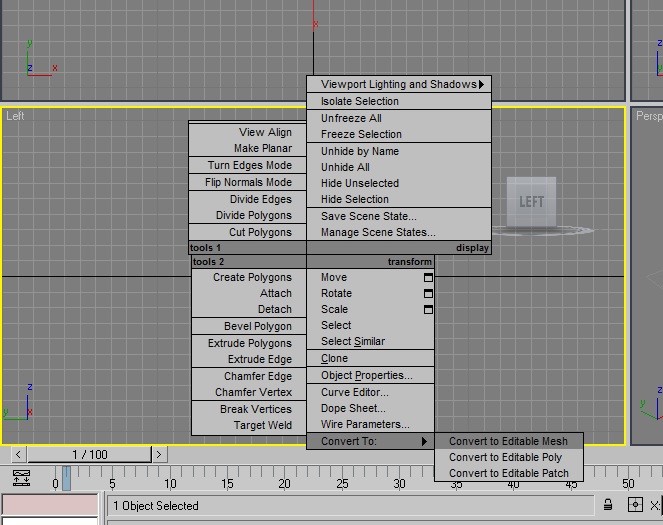Choose Detach
Screen dimensions: 663x525
click(x=249, y=309)
